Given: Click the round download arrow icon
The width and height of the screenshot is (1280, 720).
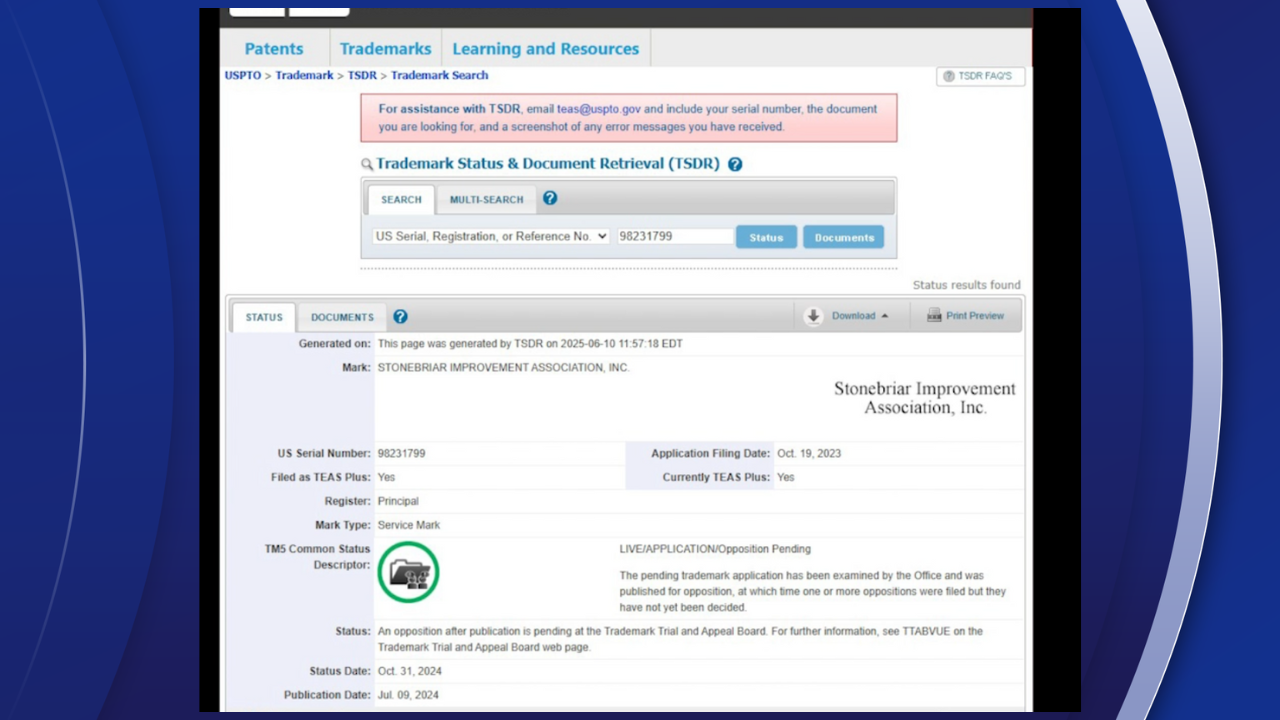Looking at the screenshot, I should click(x=813, y=316).
